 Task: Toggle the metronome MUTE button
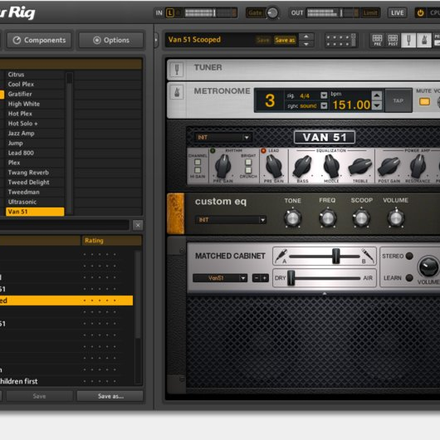424,102
